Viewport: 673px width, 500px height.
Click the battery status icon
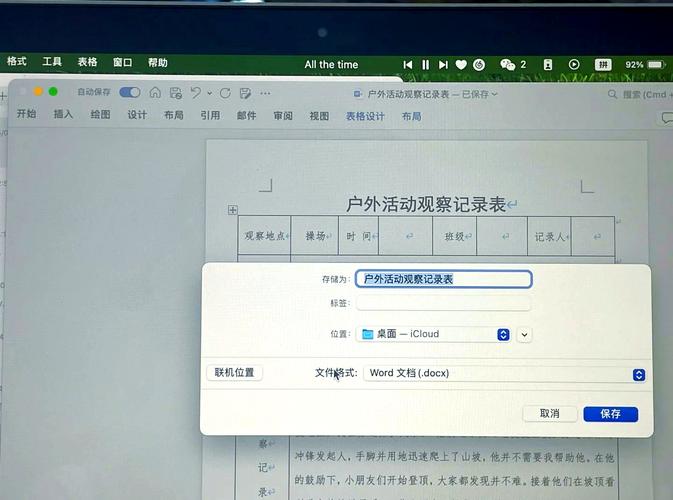coord(657,65)
